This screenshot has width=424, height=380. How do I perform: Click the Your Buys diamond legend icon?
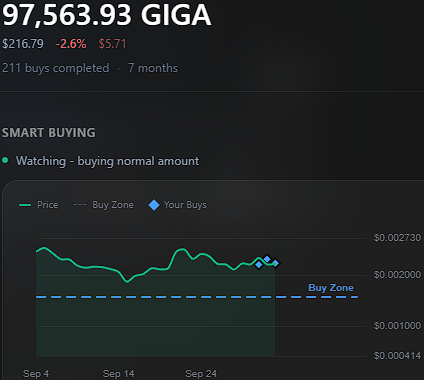pos(154,205)
